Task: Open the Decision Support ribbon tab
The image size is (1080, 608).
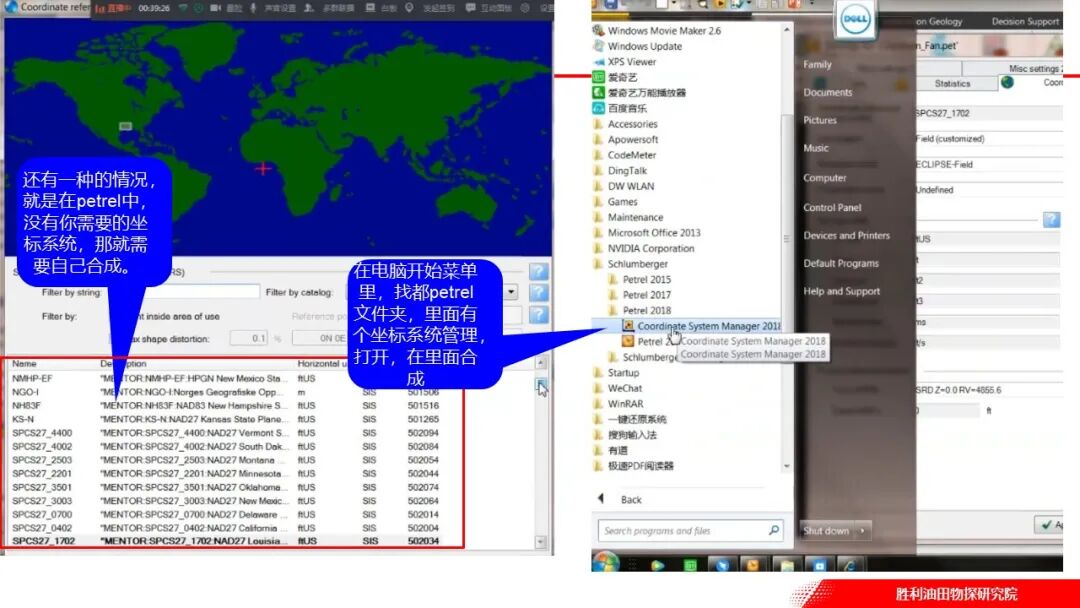Action: (1025, 21)
